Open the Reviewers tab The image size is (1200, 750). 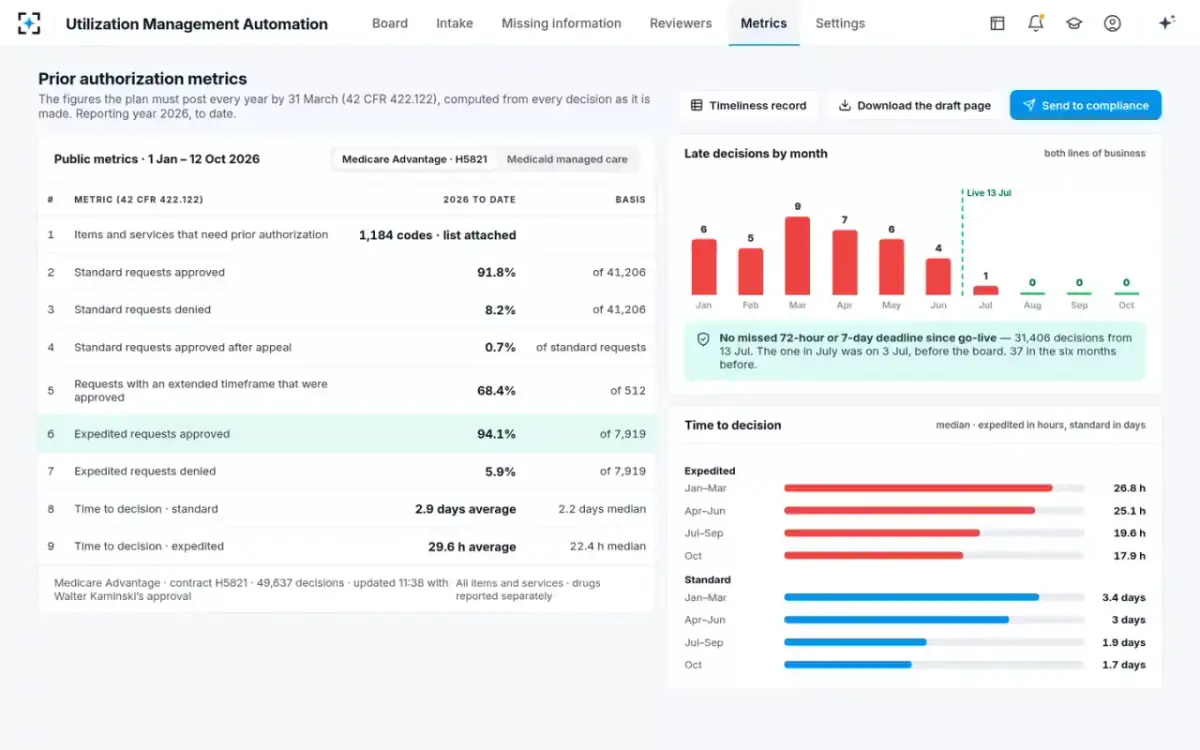681,23
